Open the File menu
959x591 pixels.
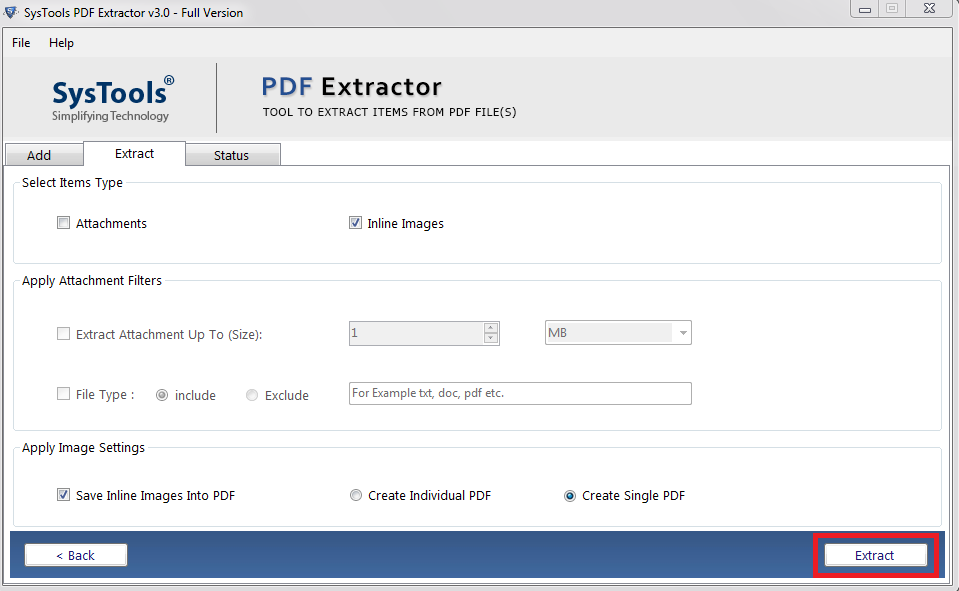tap(21, 43)
